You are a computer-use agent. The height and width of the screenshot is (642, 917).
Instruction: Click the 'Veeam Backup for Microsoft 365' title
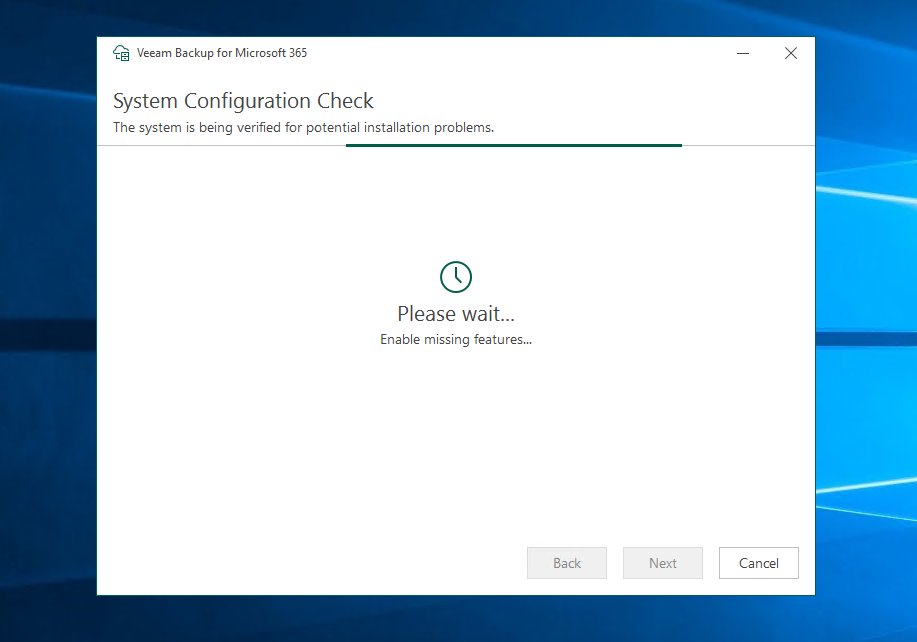point(222,53)
